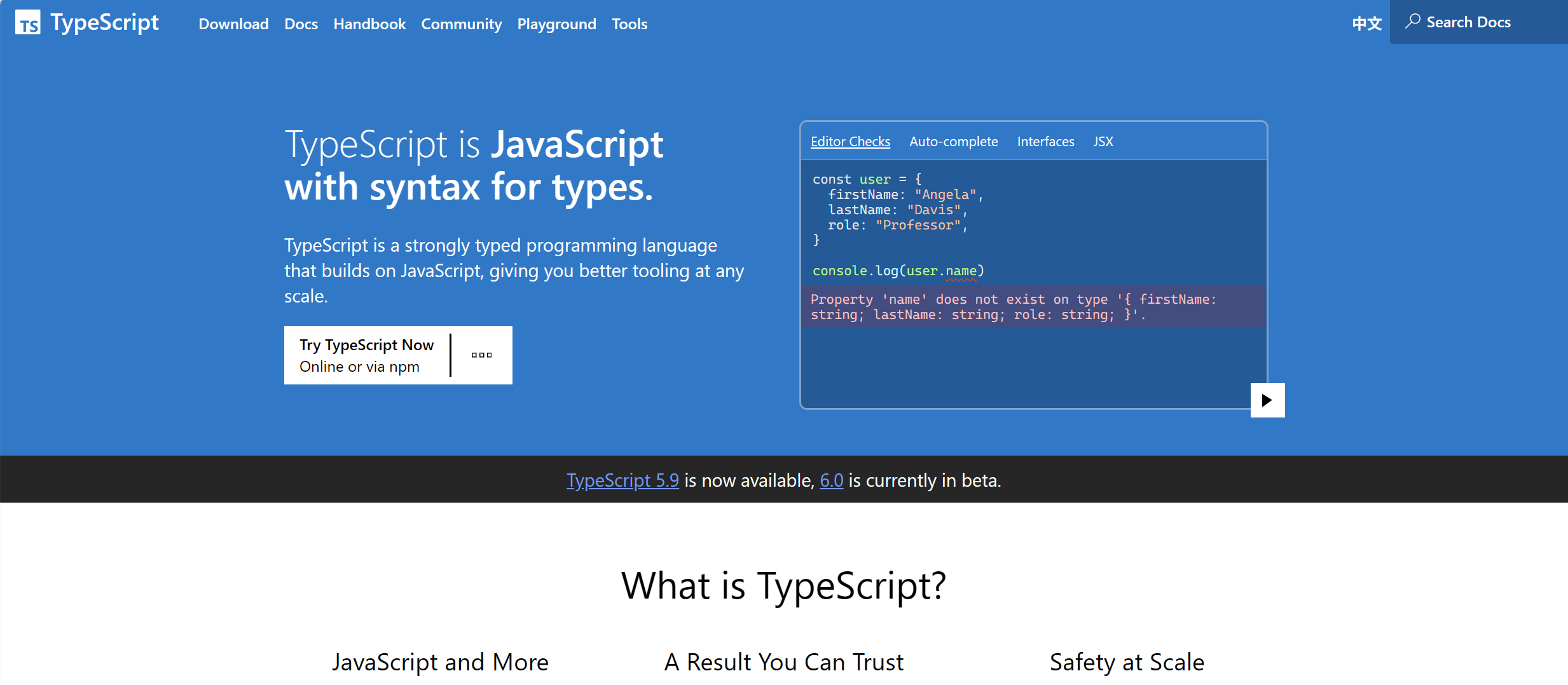Click Try TypeScript Now button
This screenshot has height=685, width=1568.
[366, 355]
